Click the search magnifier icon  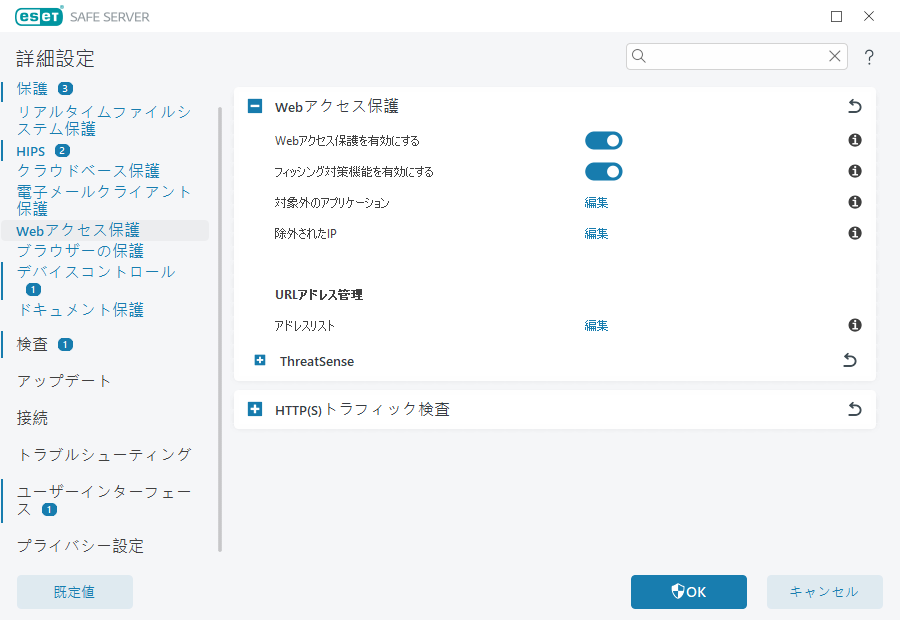point(639,56)
